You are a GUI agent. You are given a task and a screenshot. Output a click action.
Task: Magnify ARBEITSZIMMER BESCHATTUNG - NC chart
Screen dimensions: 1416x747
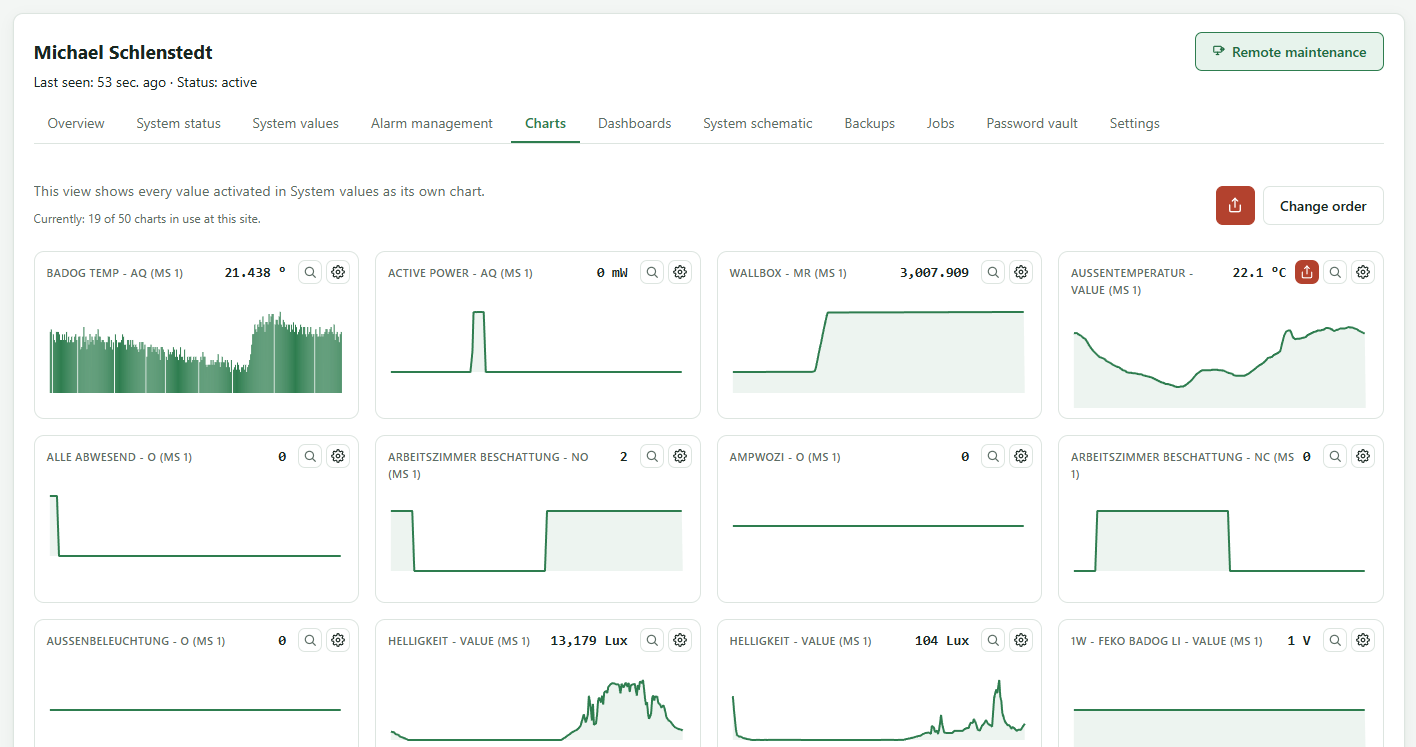pos(1335,456)
